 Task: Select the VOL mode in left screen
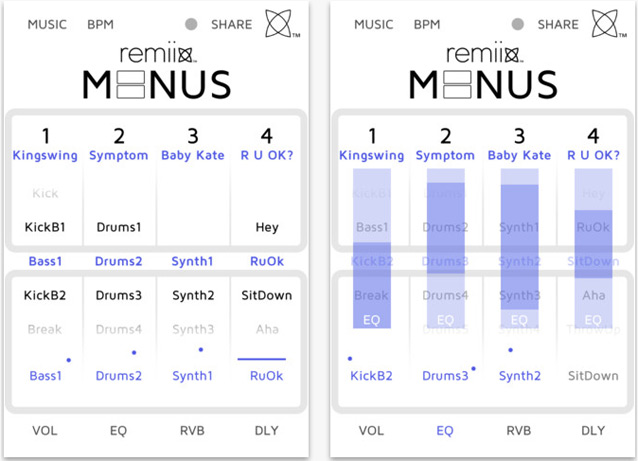45,431
